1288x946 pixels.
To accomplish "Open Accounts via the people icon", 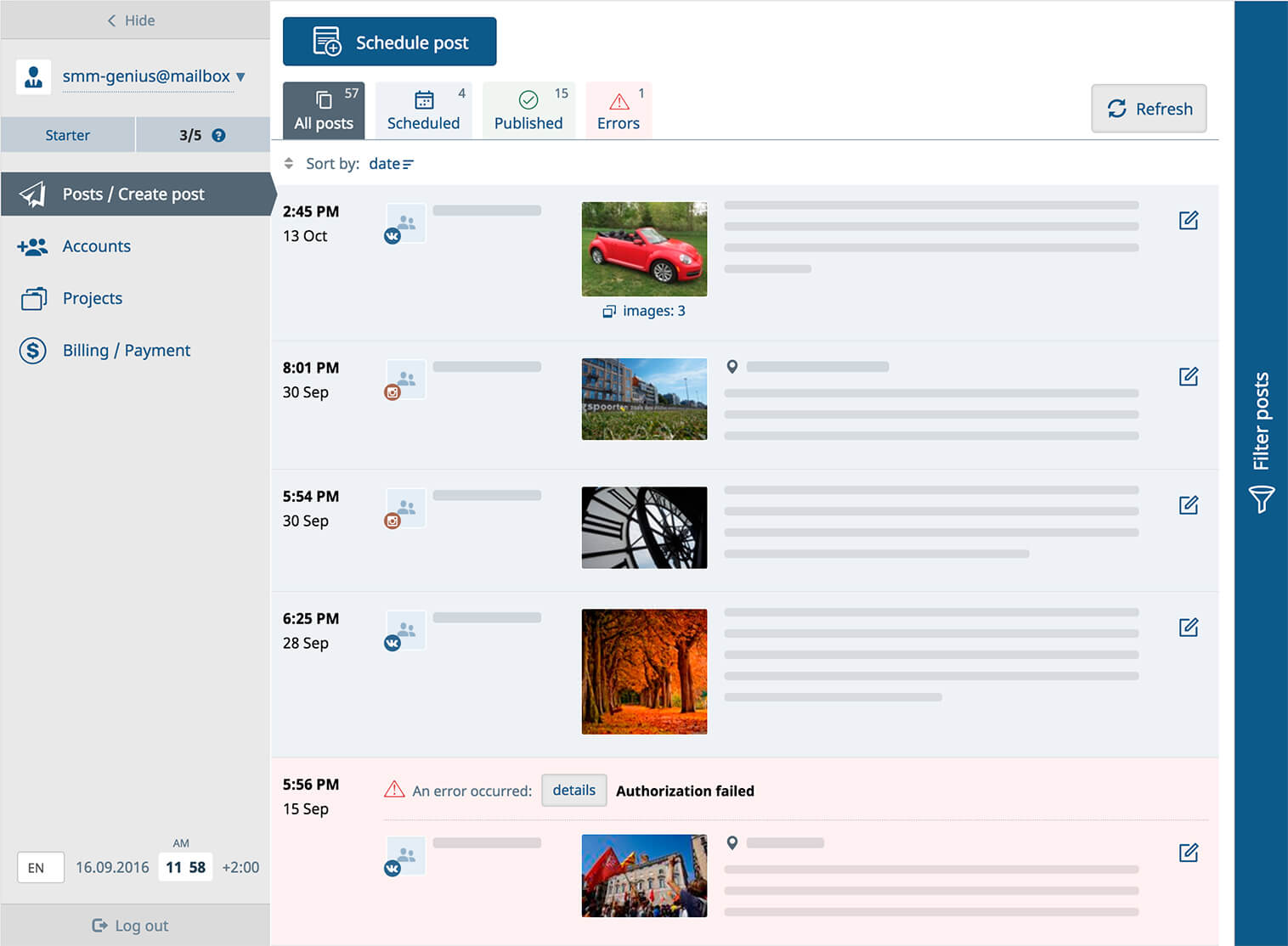I will coord(32,246).
